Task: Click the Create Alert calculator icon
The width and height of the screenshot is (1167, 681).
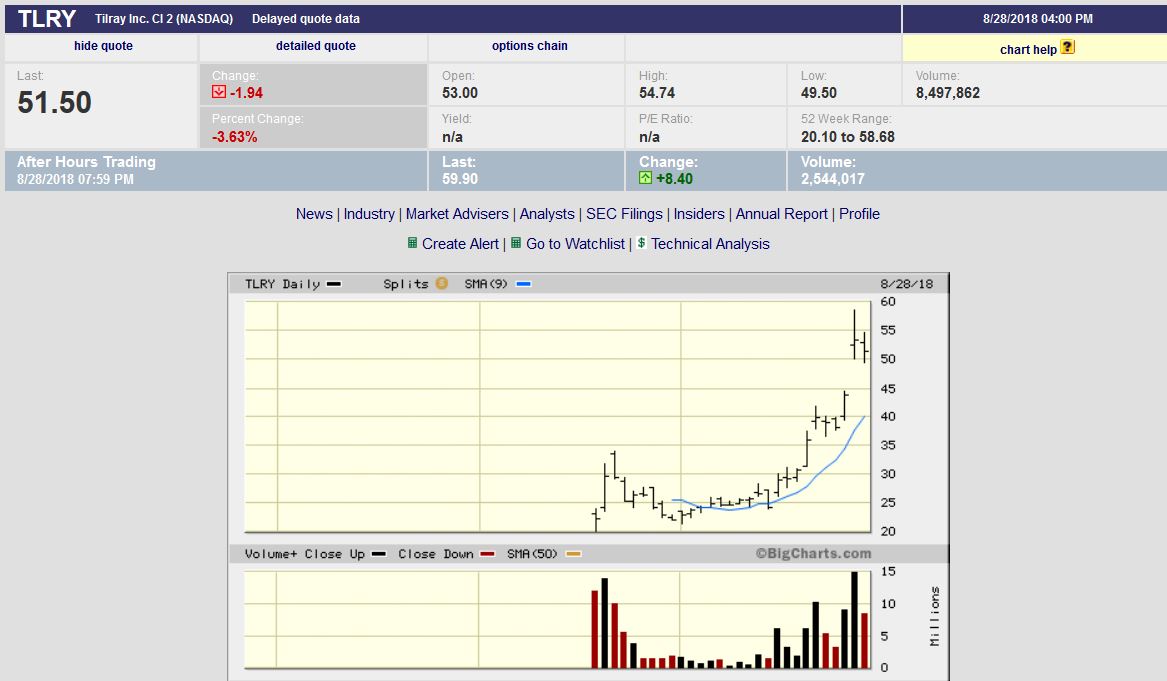Action: [x=412, y=243]
